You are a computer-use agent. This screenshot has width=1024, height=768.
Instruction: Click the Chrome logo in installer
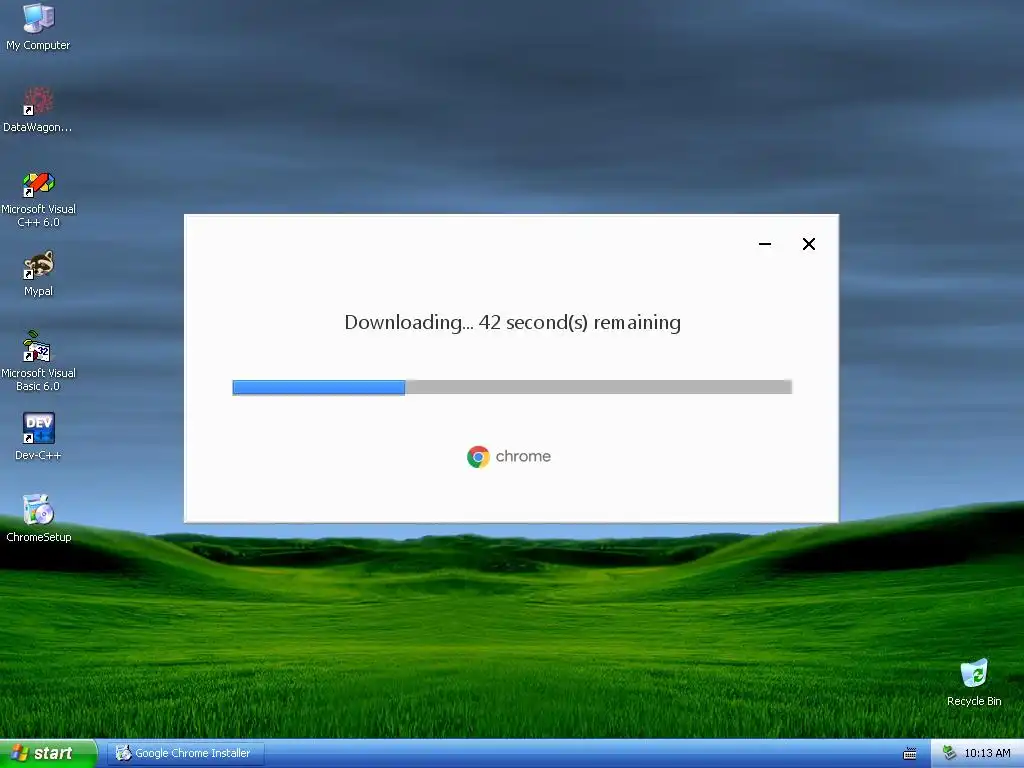pos(478,456)
